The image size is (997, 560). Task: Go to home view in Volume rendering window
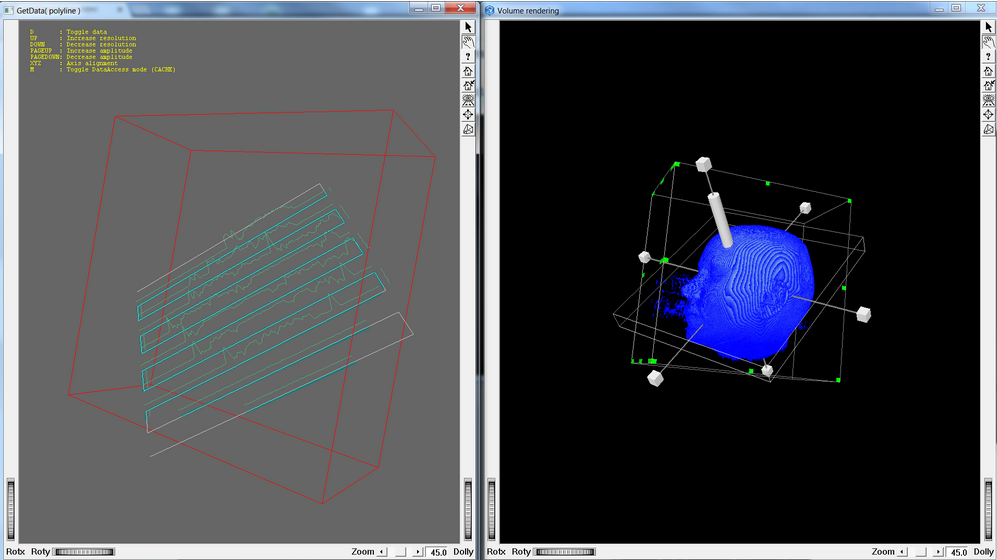[988, 71]
